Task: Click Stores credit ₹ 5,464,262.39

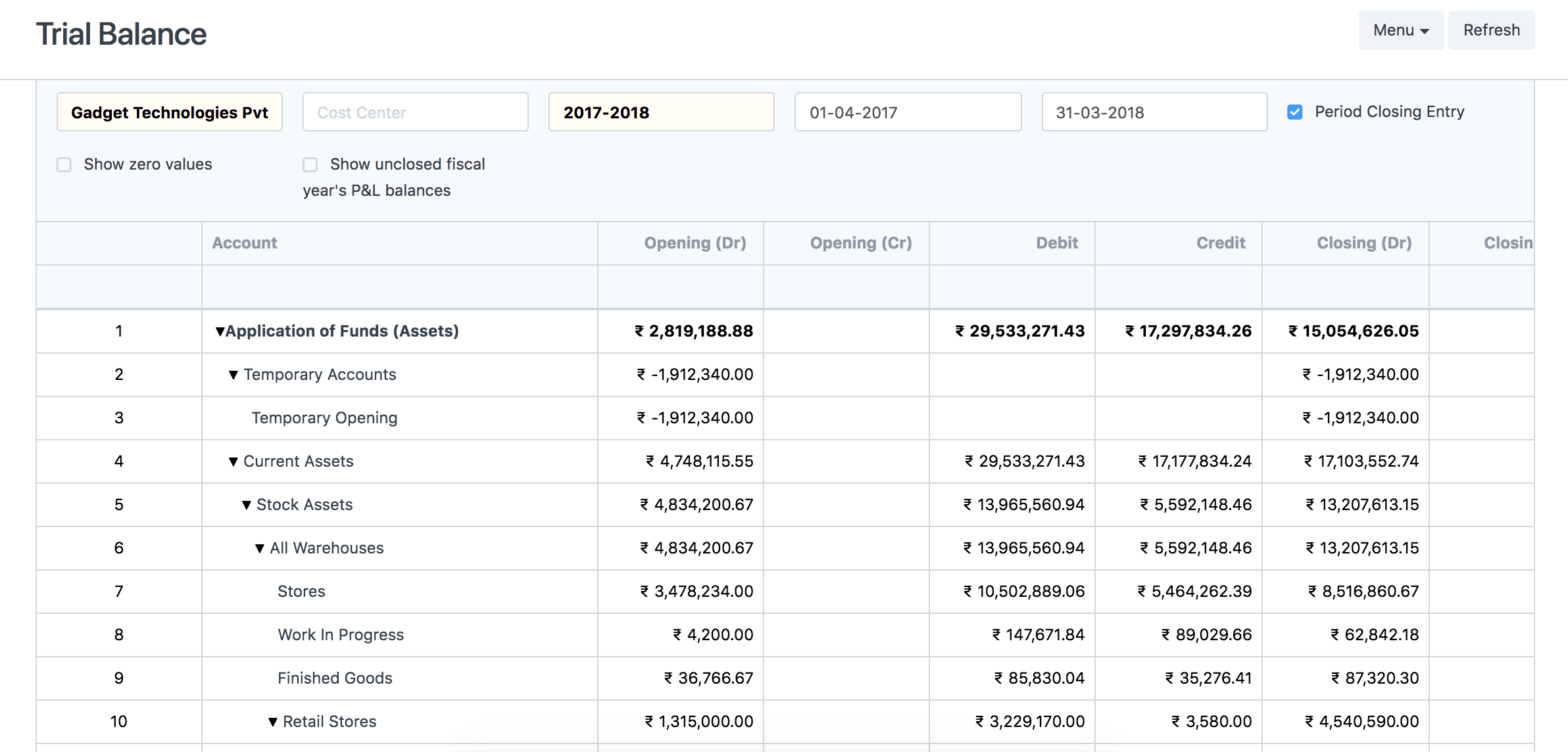Action: click(1195, 592)
